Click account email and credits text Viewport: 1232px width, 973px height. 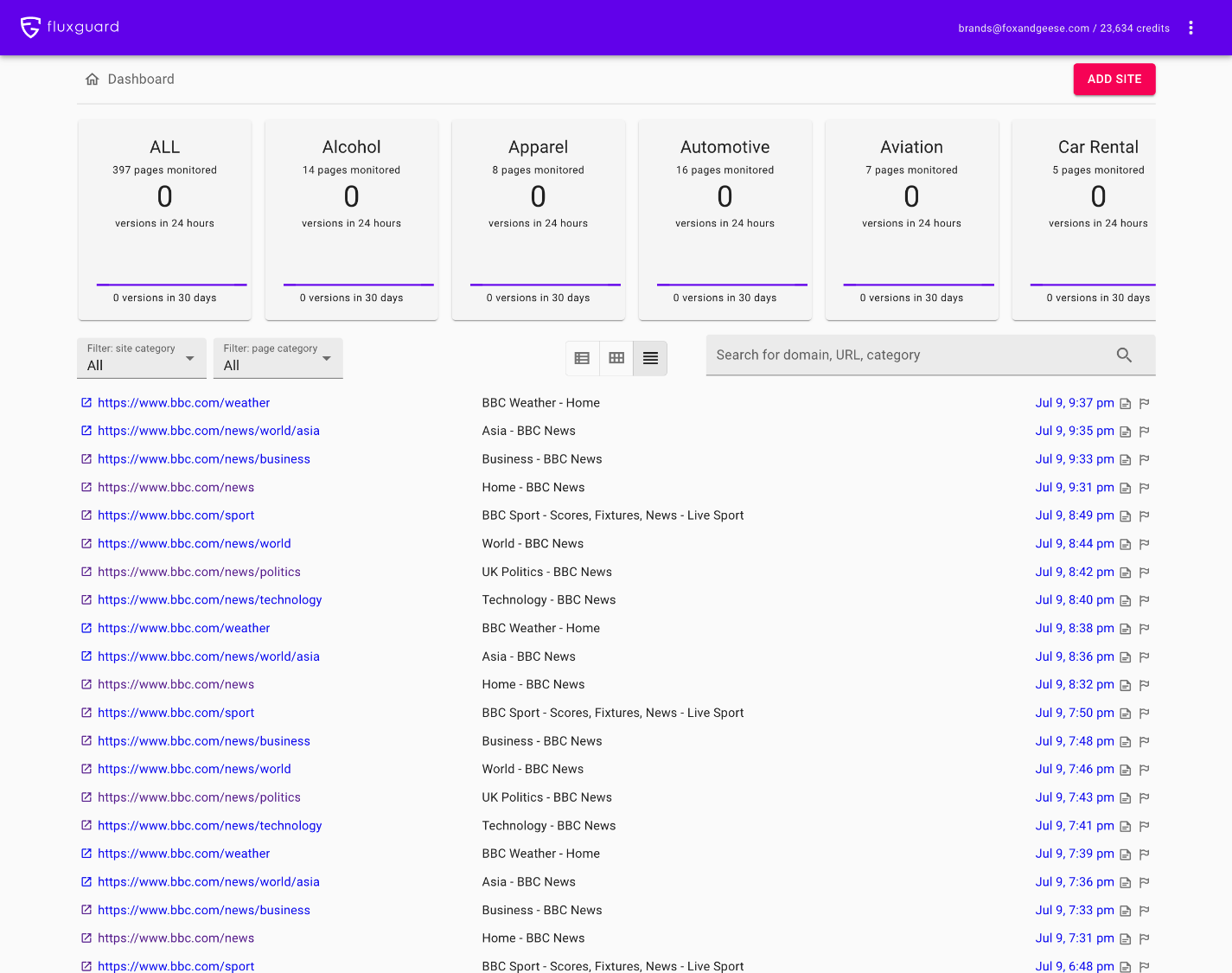pos(1063,29)
